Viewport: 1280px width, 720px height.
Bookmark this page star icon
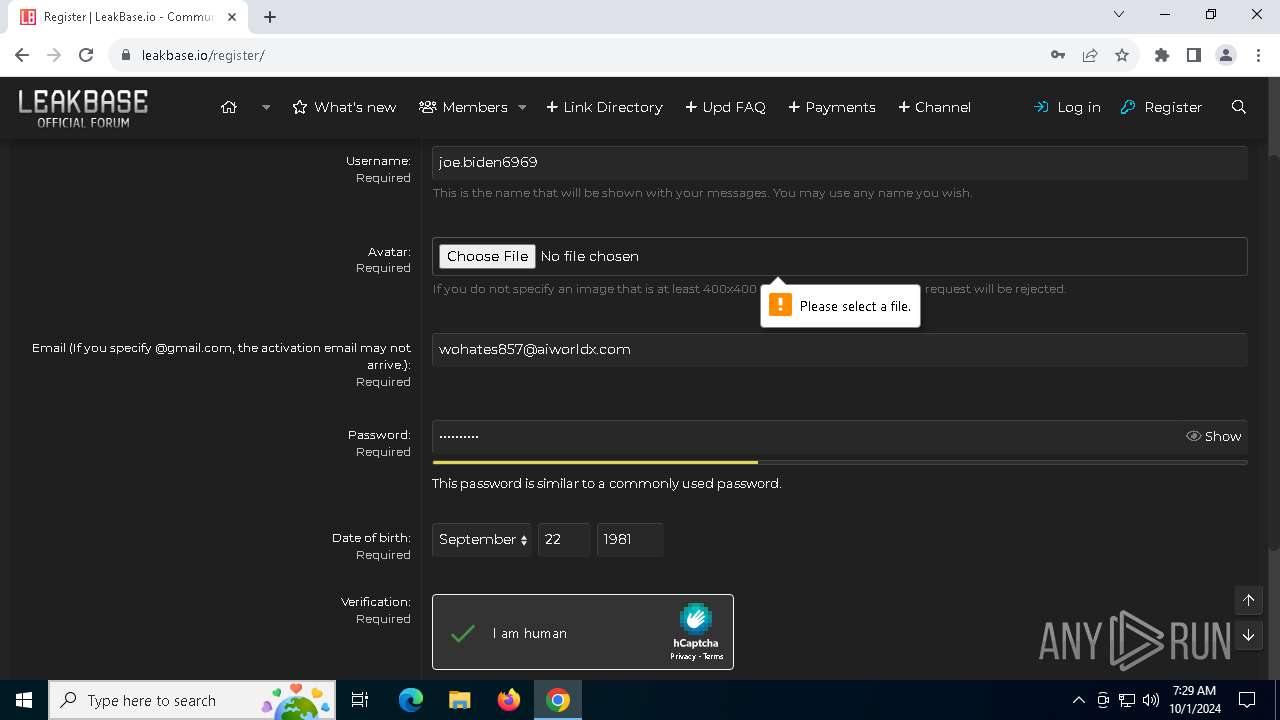[x=1122, y=55]
